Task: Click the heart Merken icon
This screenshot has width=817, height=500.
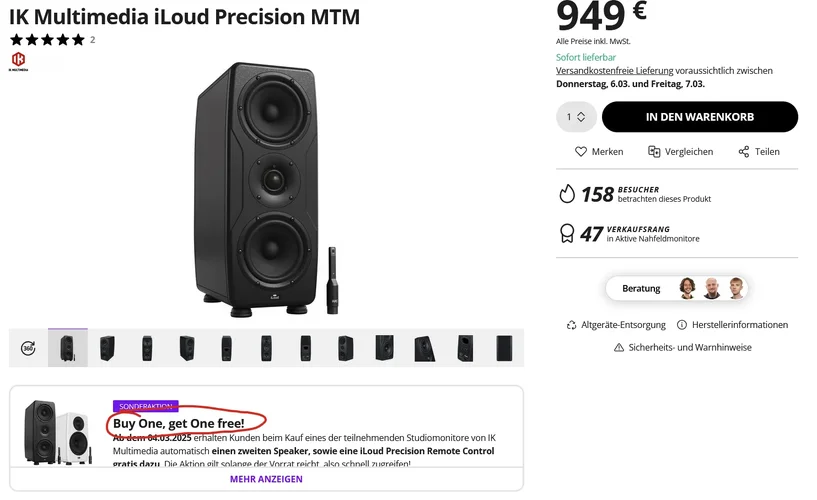Action: point(581,152)
